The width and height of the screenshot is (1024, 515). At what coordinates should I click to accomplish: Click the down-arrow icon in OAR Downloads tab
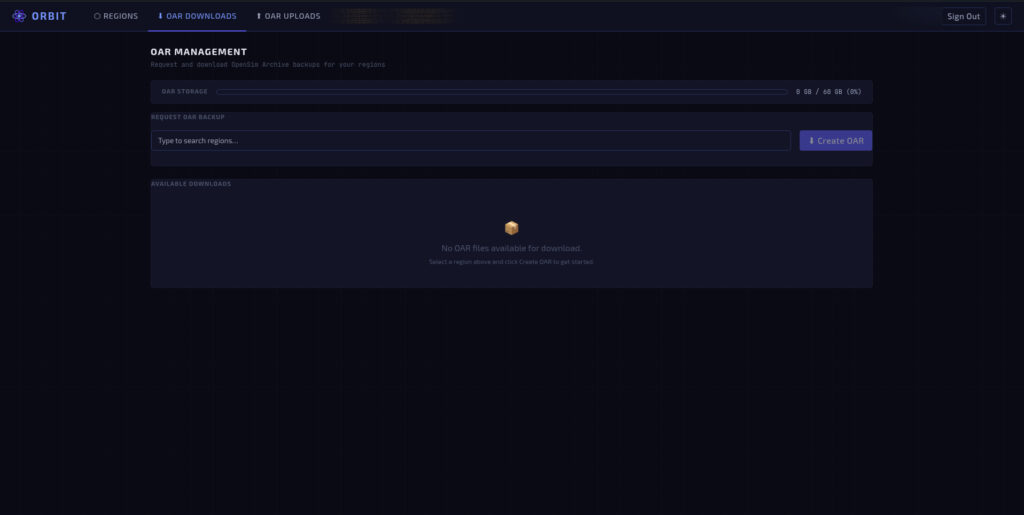point(161,16)
